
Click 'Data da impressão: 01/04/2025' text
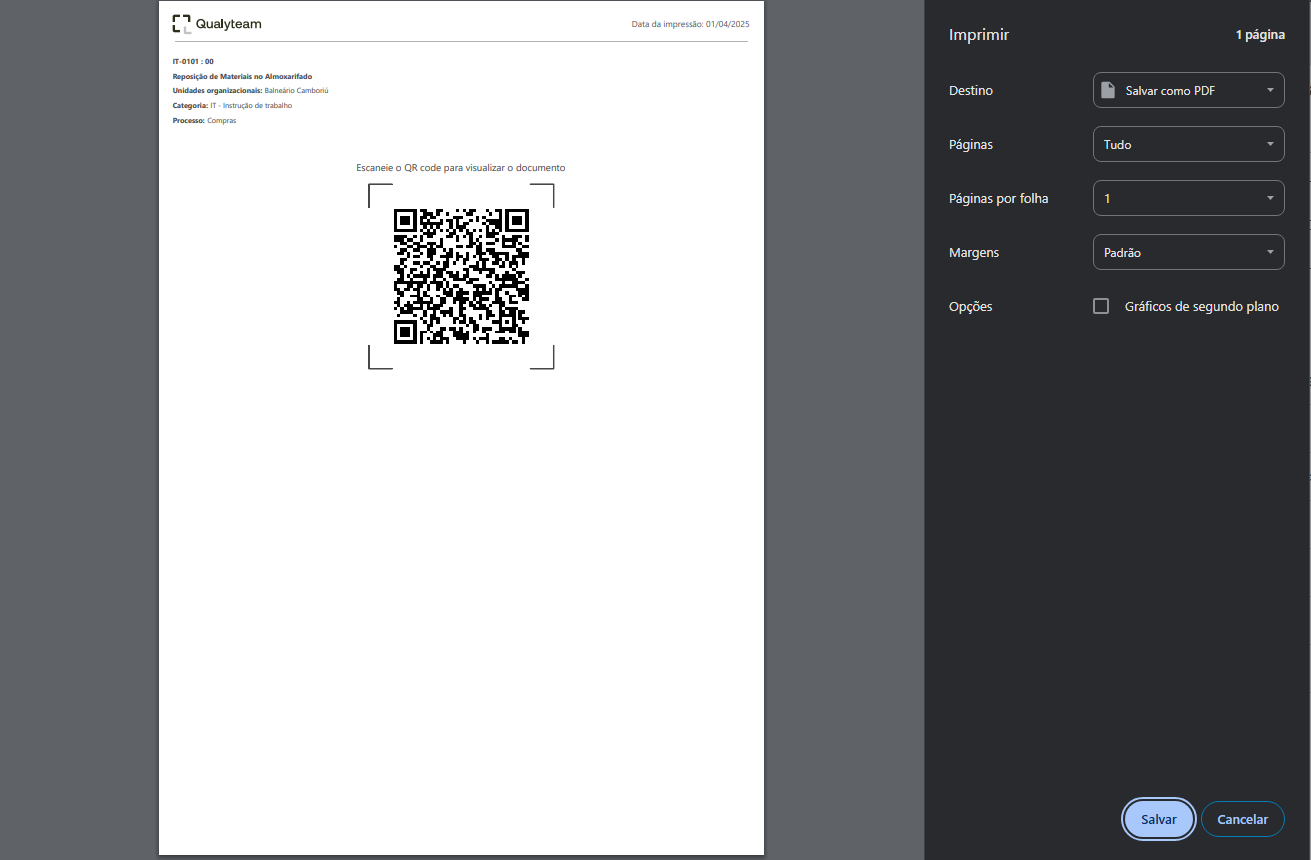pos(690,24)
